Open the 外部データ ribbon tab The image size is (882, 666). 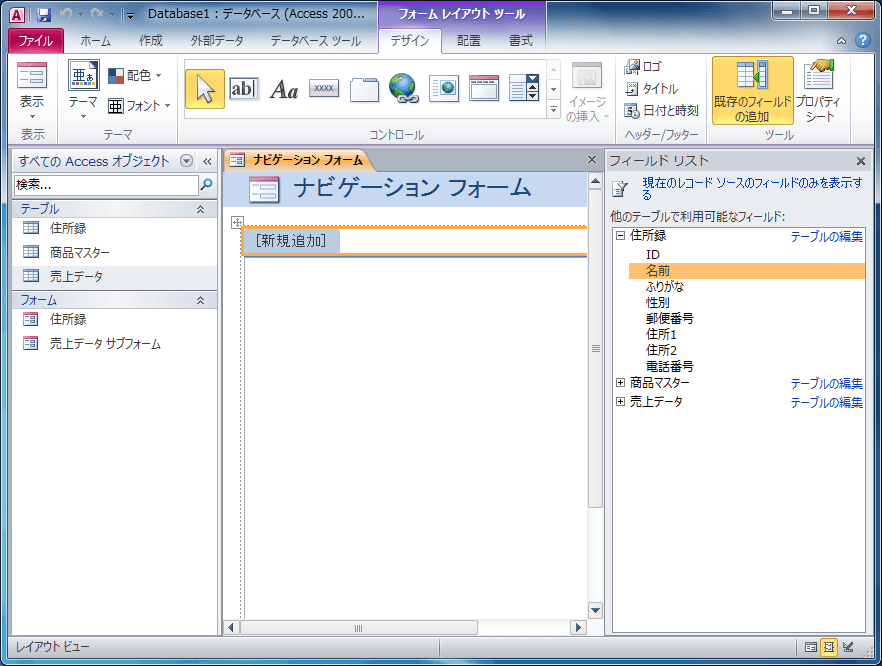[217, 40]
